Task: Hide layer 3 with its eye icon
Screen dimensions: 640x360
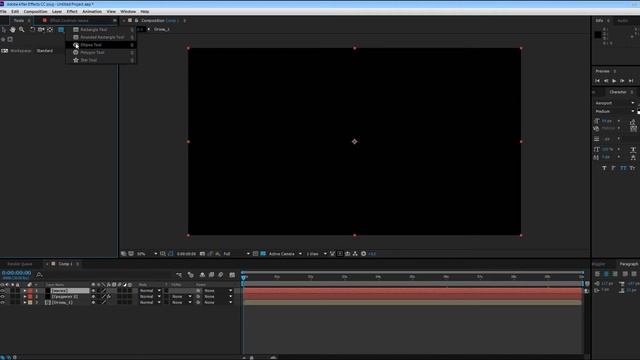Action: [x=3, y=303]
